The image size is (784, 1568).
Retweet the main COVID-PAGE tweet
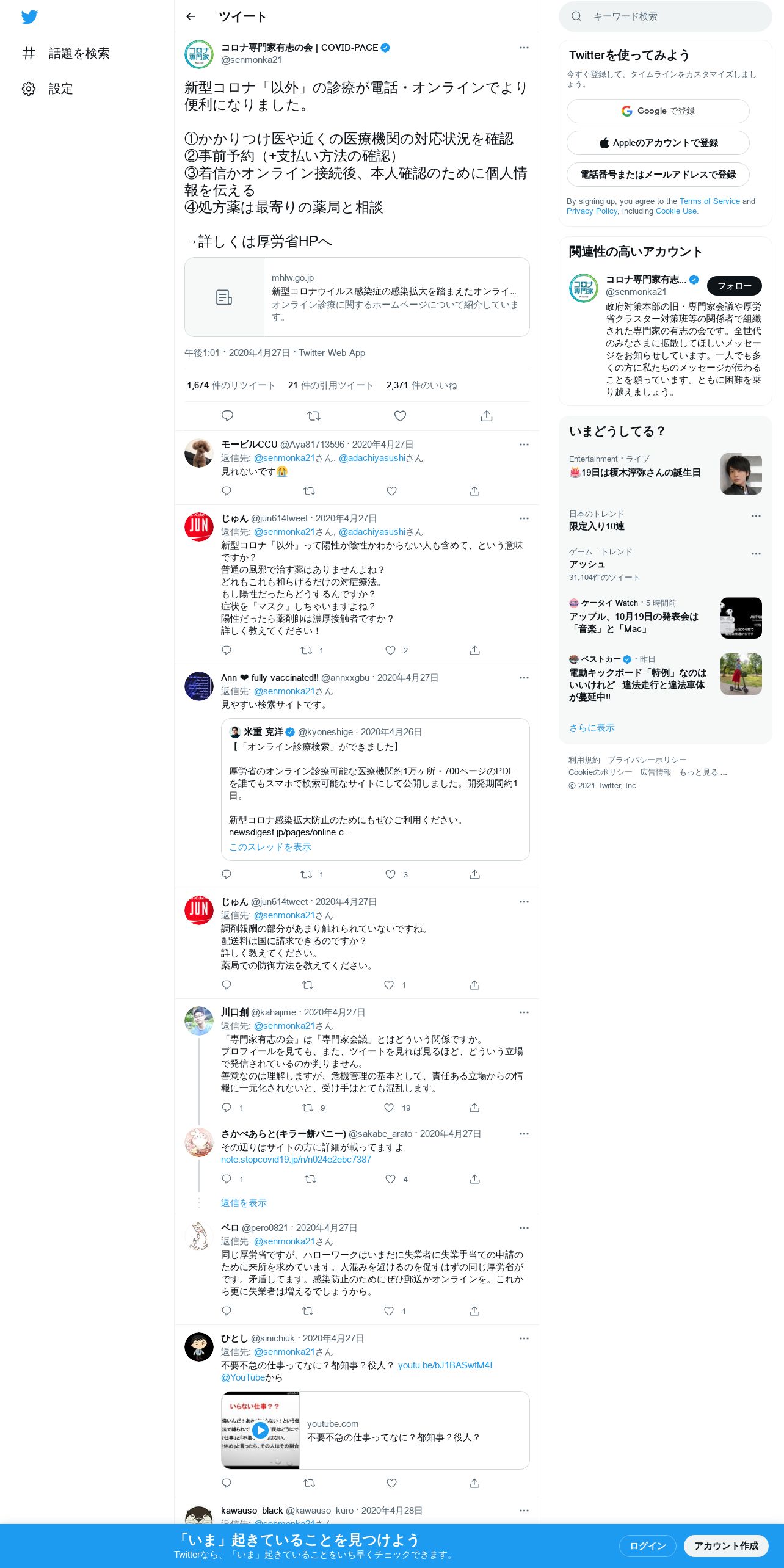(x=314, y=416)
